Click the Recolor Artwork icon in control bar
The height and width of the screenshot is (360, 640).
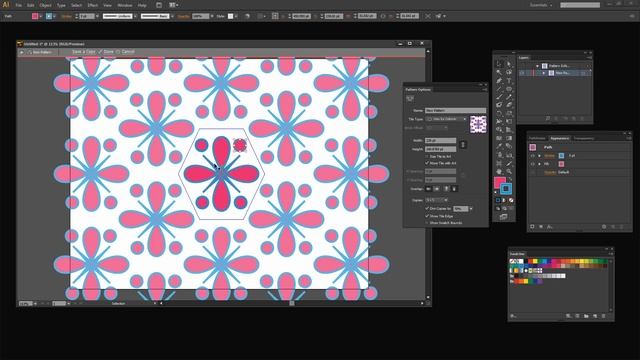(x=247, y=16)
